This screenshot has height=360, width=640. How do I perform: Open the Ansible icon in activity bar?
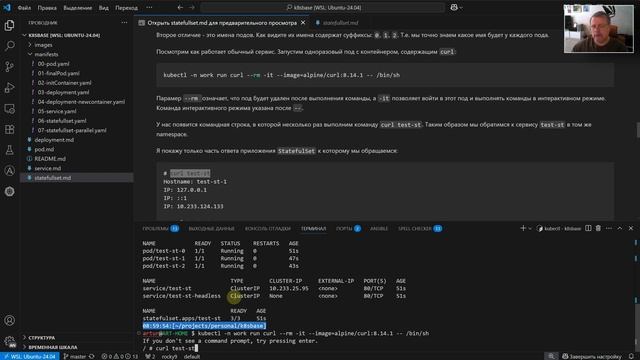coord(9,171)
